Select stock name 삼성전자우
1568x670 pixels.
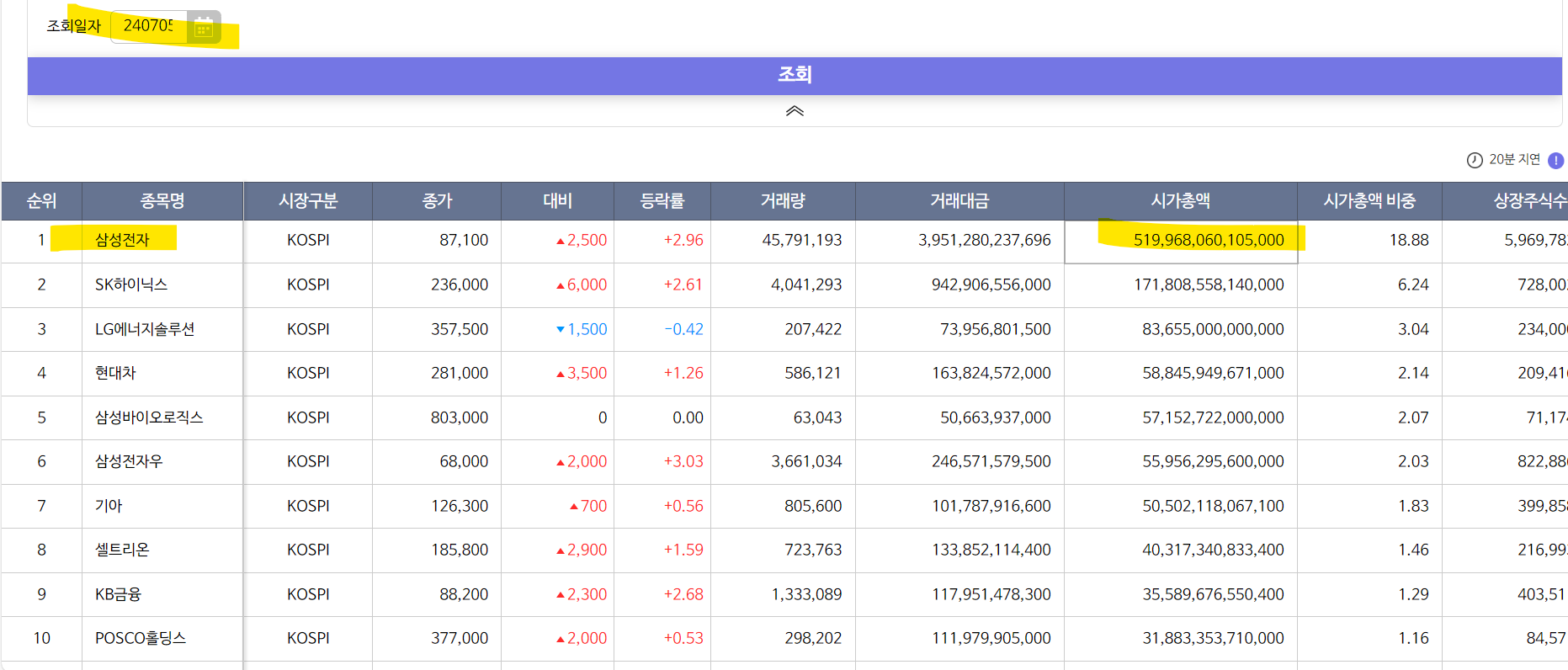pos(129,461)
